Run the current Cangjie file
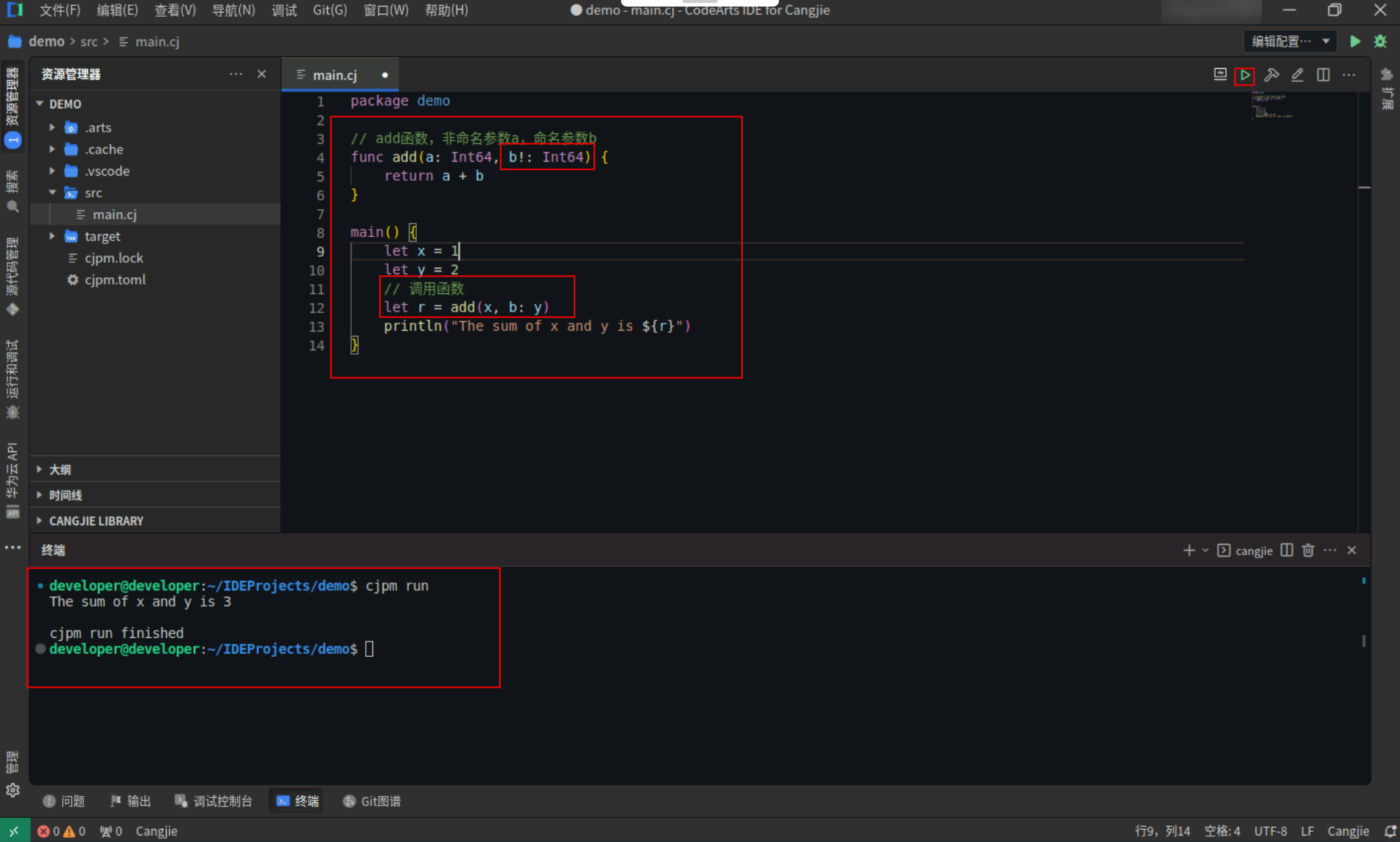The height and width of the screenshot is (842, 1400). pyautogui.click(x=1244, y=75)
